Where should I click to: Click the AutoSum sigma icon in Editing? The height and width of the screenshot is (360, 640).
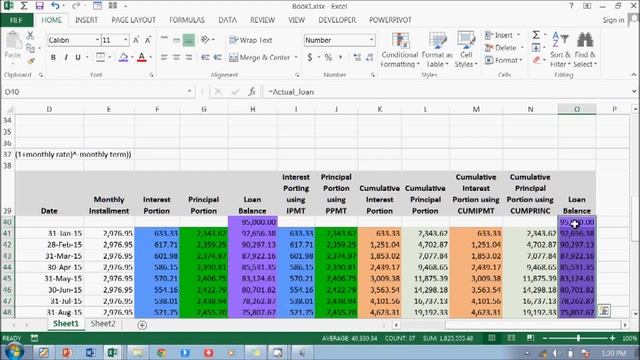pos(536,35)
